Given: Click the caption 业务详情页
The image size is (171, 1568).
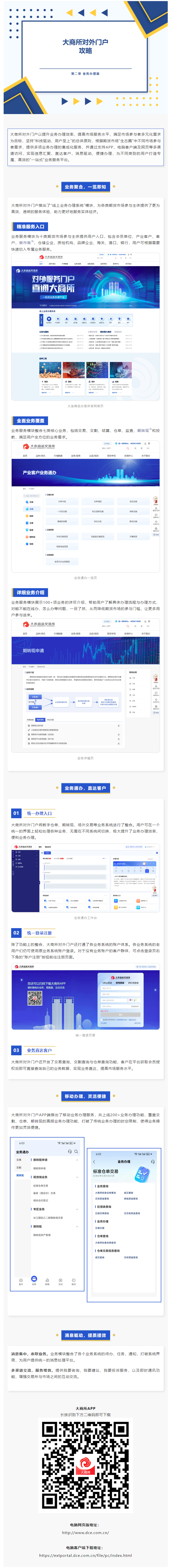Looking at the screenshot, I should pos(85,759).
